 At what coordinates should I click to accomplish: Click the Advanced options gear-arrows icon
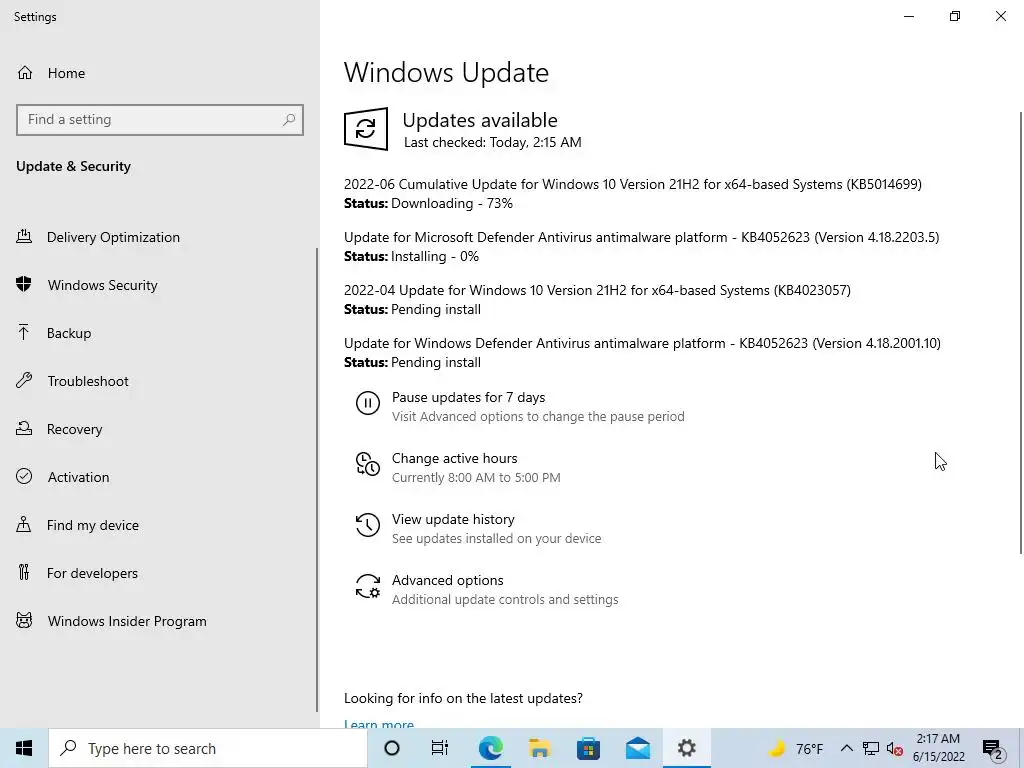pyautogui.click(x=368, y=586)
